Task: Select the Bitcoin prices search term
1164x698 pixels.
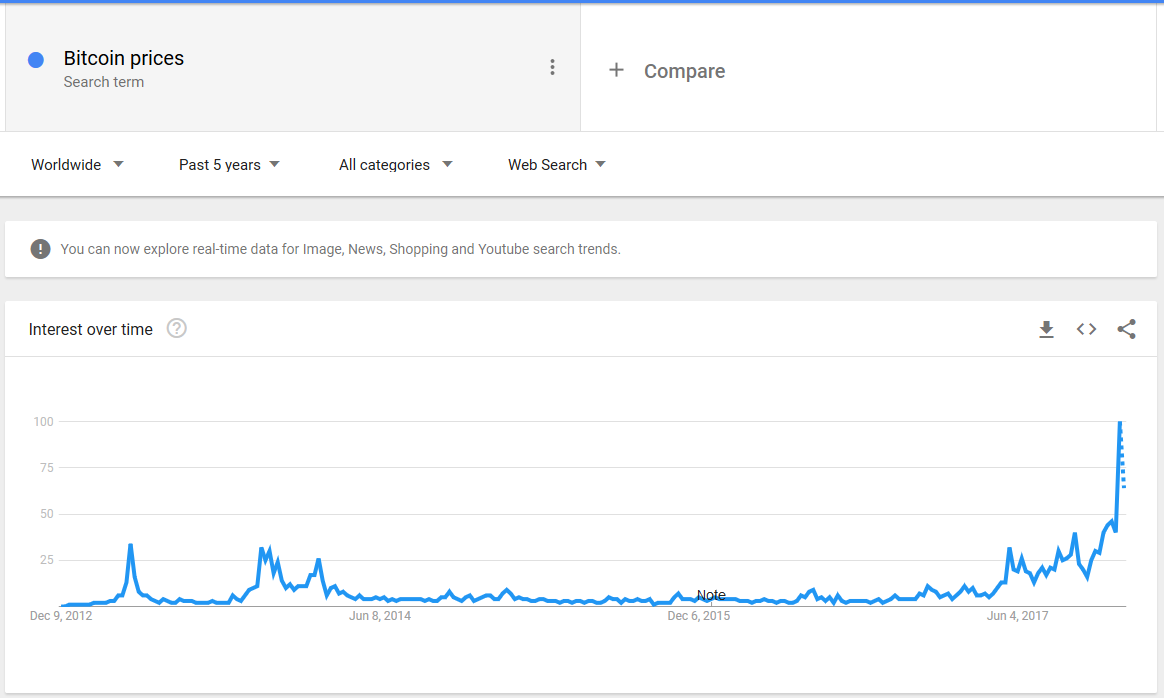Action: coord(124,59)
